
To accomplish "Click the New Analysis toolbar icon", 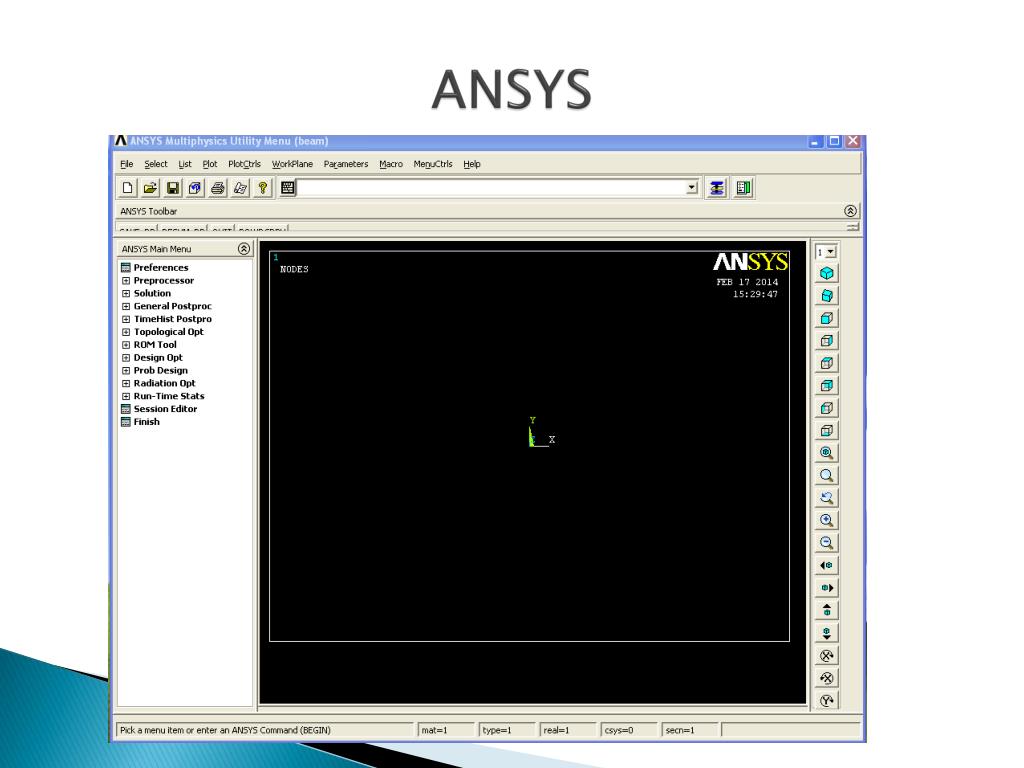I will [127, 188].
